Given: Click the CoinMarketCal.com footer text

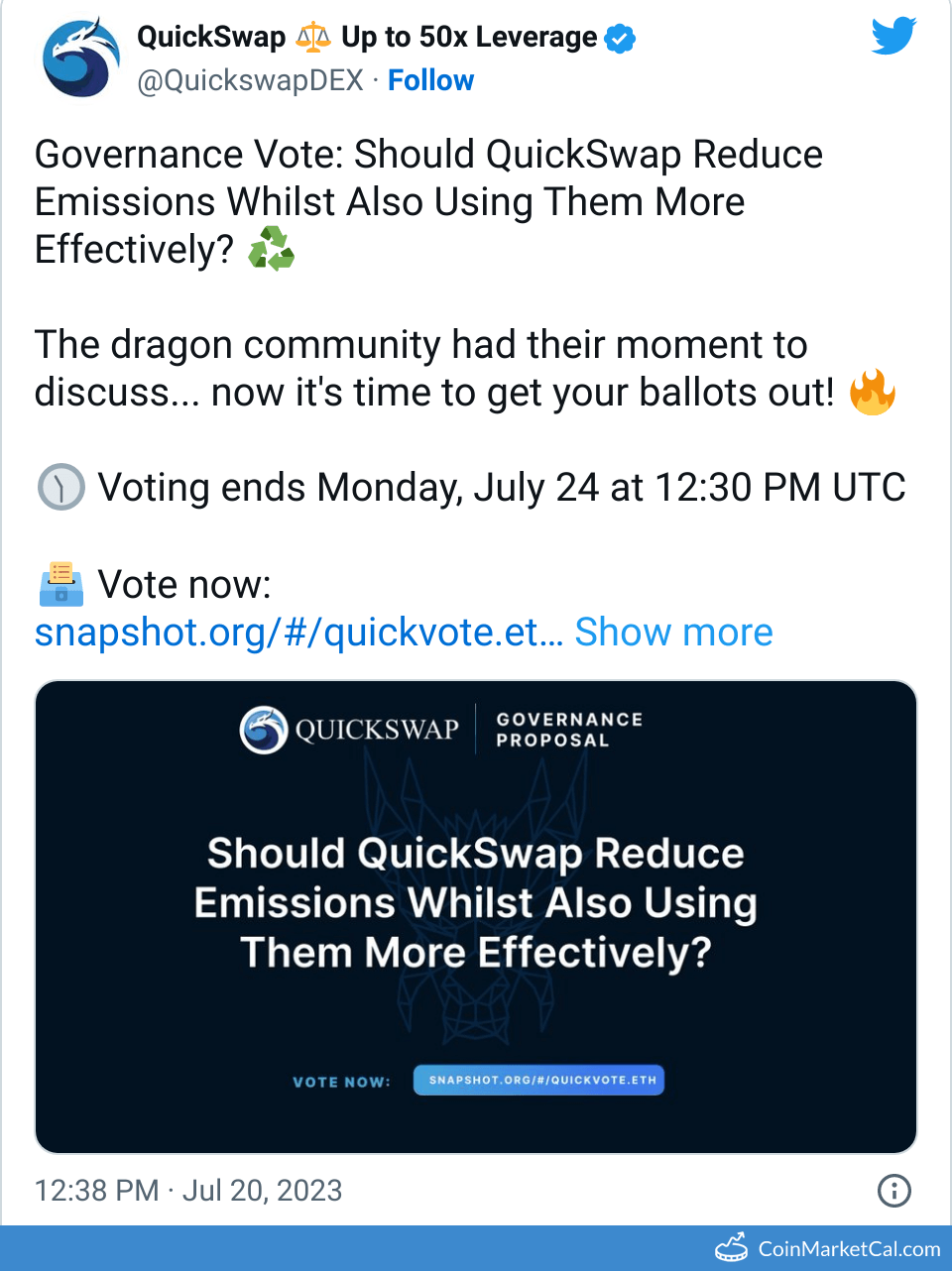Looking at the screenshot, I should click(849, 1248).
